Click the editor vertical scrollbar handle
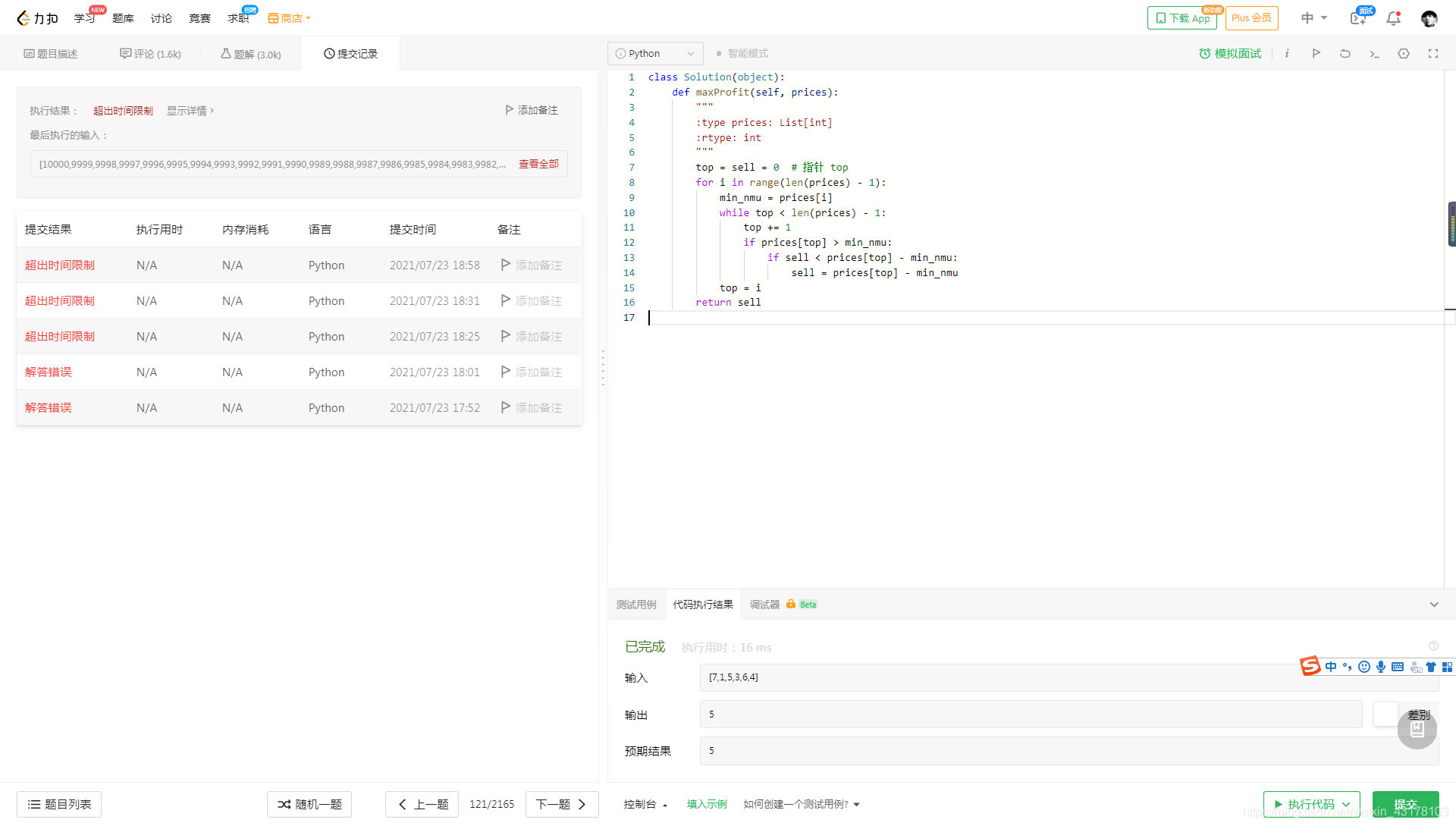1456x826 pixels. (x=1451, y=224)
